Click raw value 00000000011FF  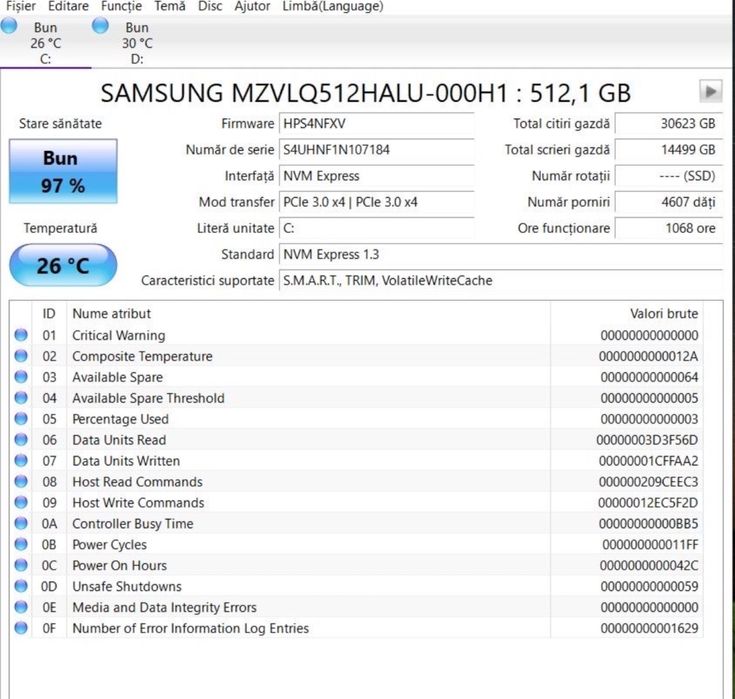650,545
